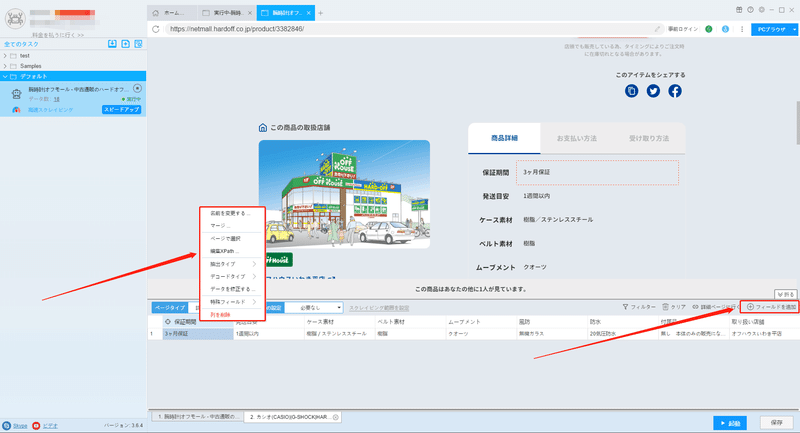The width and height of the screenshot is (800, 433).
Task: Switch to the bottom 腕時計オフモール tab
Action: [x=196, y=417]
